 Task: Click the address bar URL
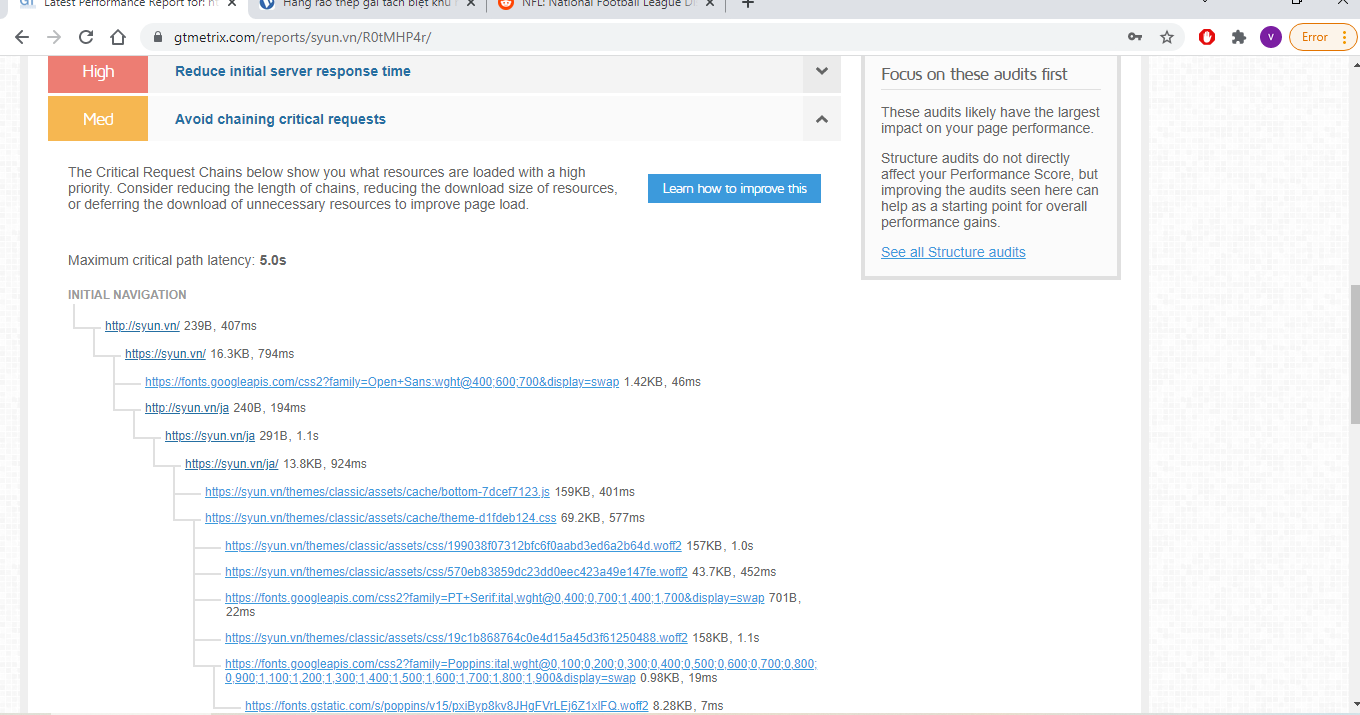click(x=303, y=37)
